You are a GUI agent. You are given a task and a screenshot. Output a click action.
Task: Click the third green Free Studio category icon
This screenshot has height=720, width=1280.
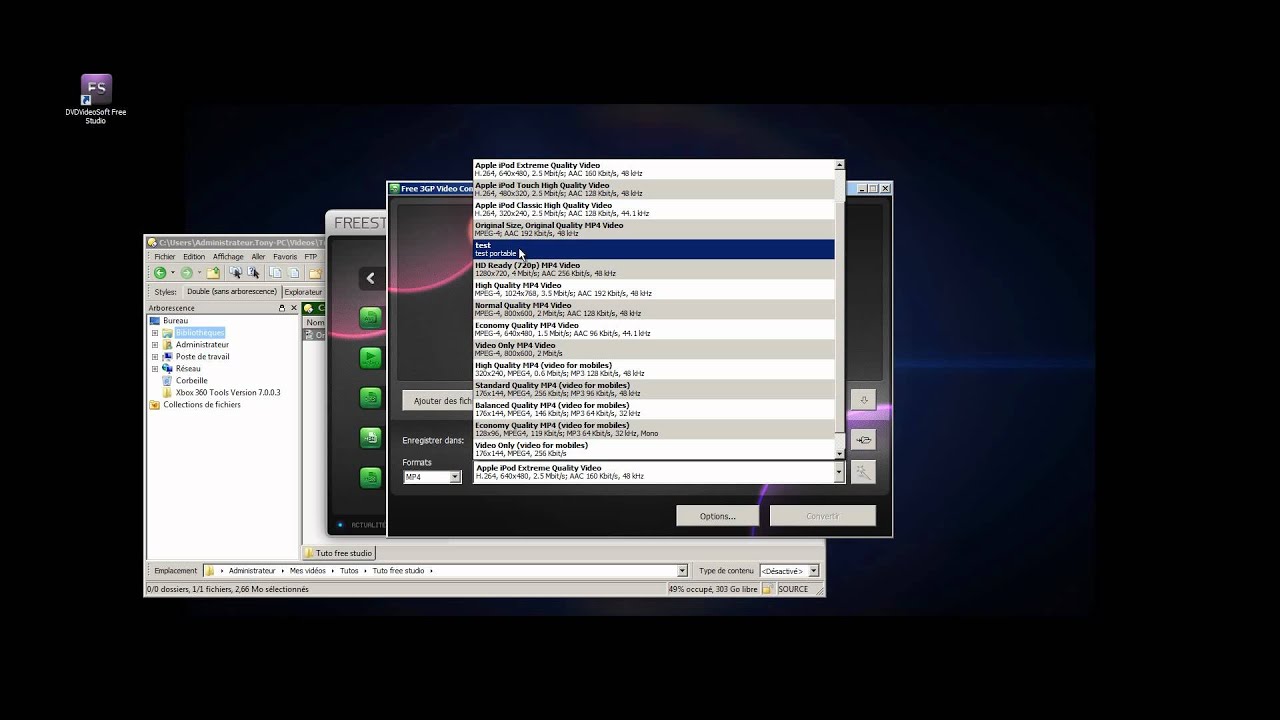pos(370,398)
